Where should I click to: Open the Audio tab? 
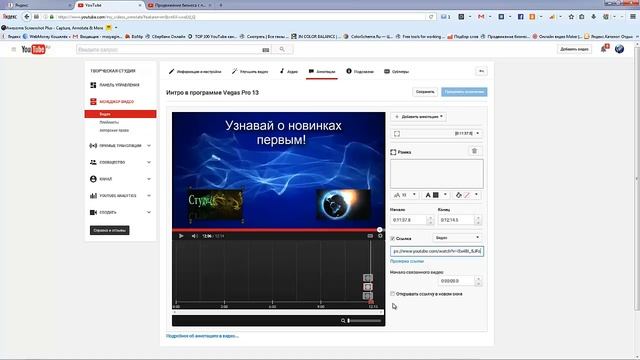pos(289,71)
